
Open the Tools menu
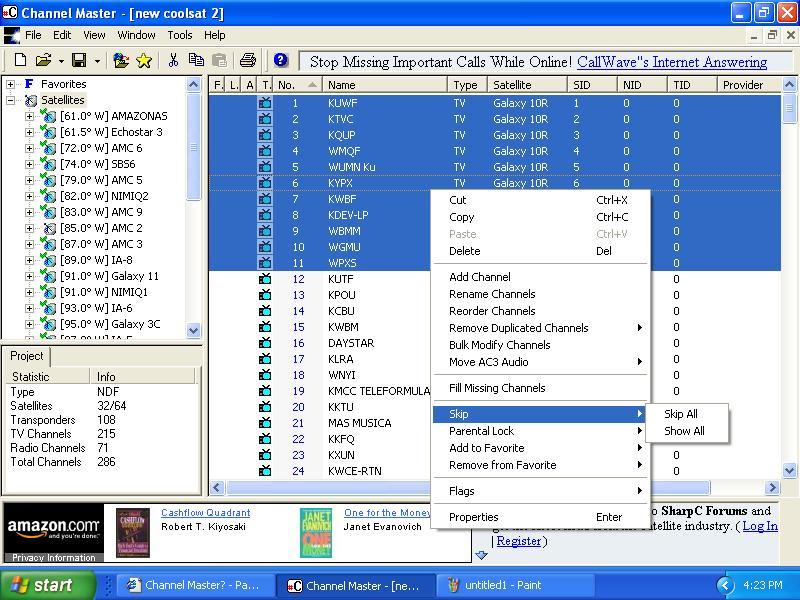coord(180,35)
